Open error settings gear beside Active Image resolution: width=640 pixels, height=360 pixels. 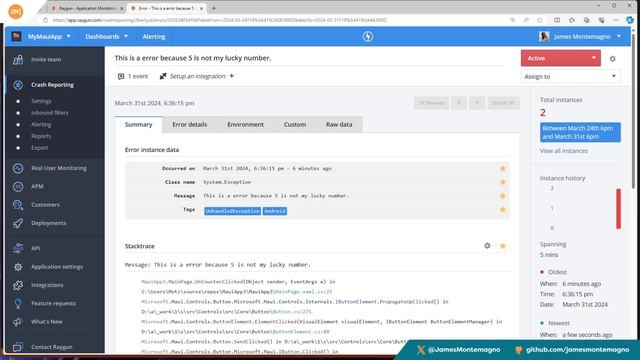(x=613, y=59)
